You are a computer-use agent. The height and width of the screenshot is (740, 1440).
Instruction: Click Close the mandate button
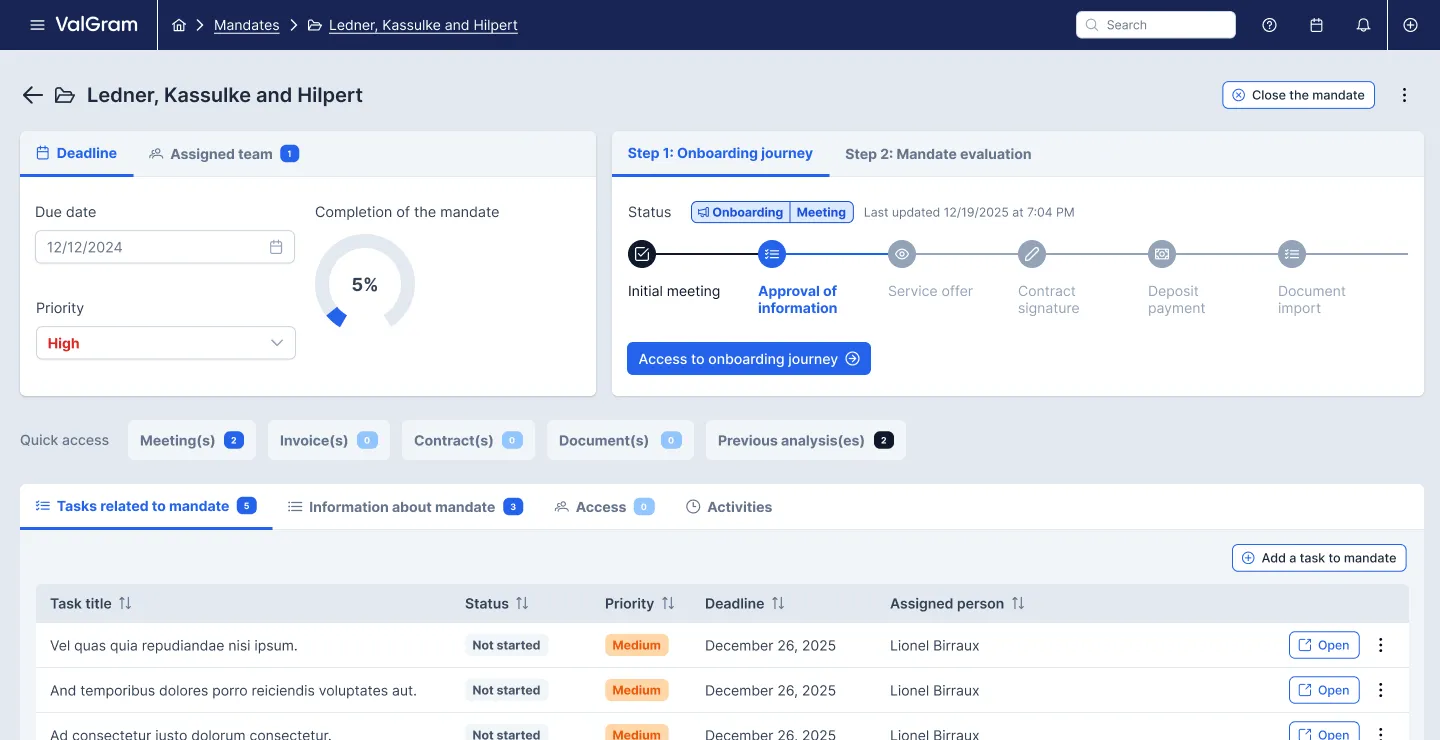[1298, 94]
